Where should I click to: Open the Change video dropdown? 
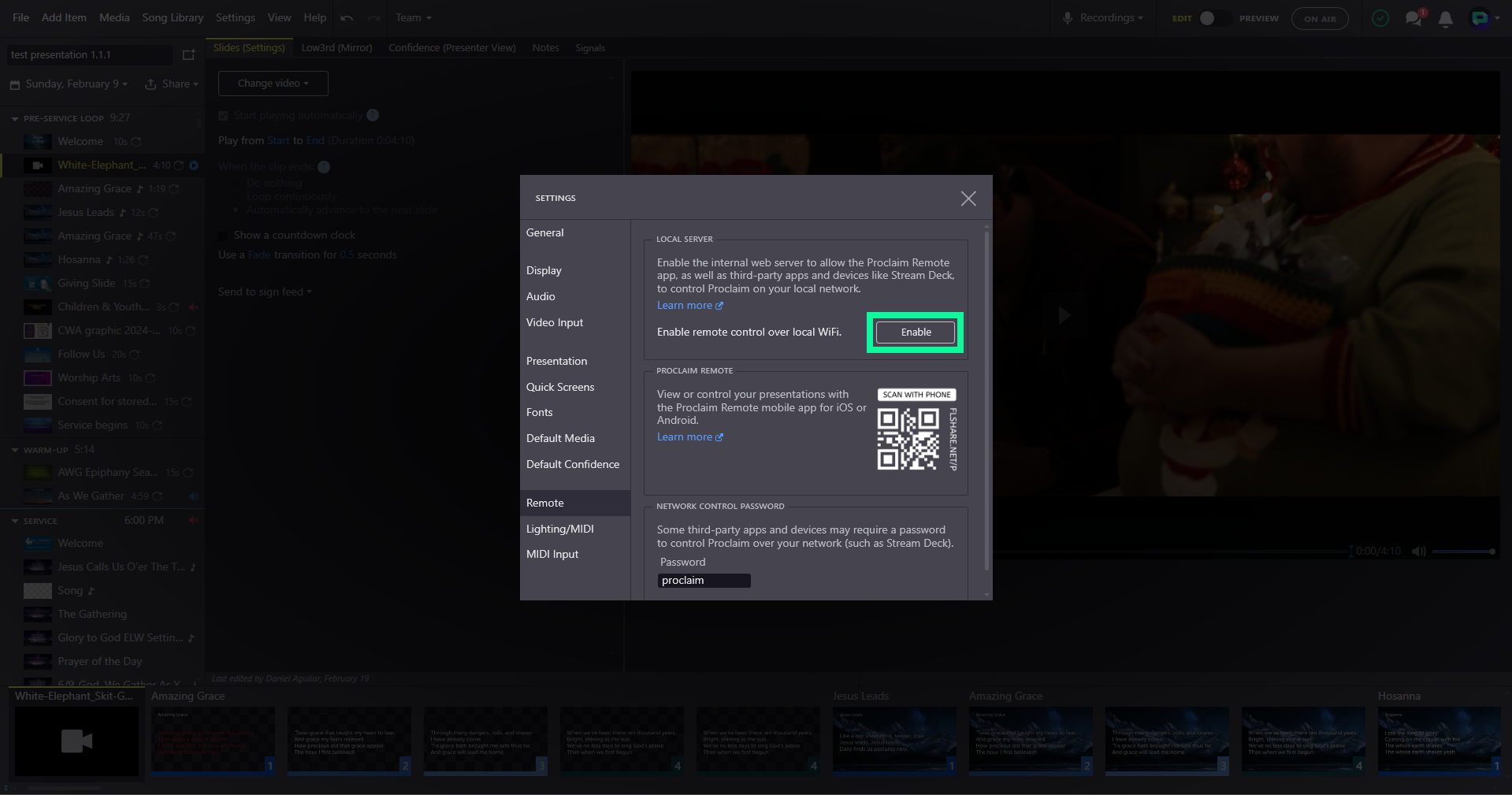point(273,84)
